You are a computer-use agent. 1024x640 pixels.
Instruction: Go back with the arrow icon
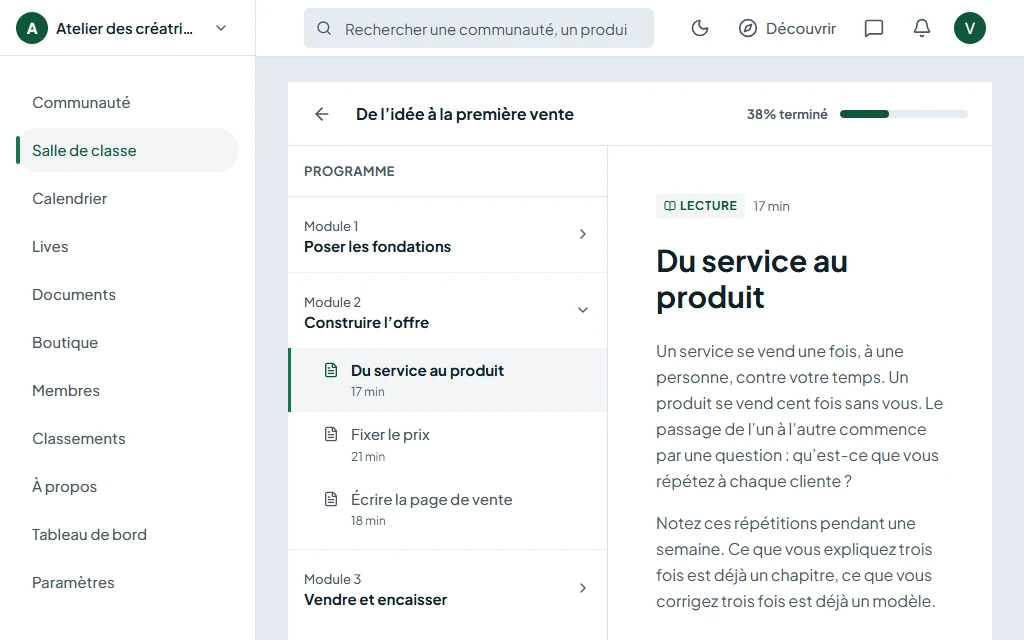[x=321, y=114]
